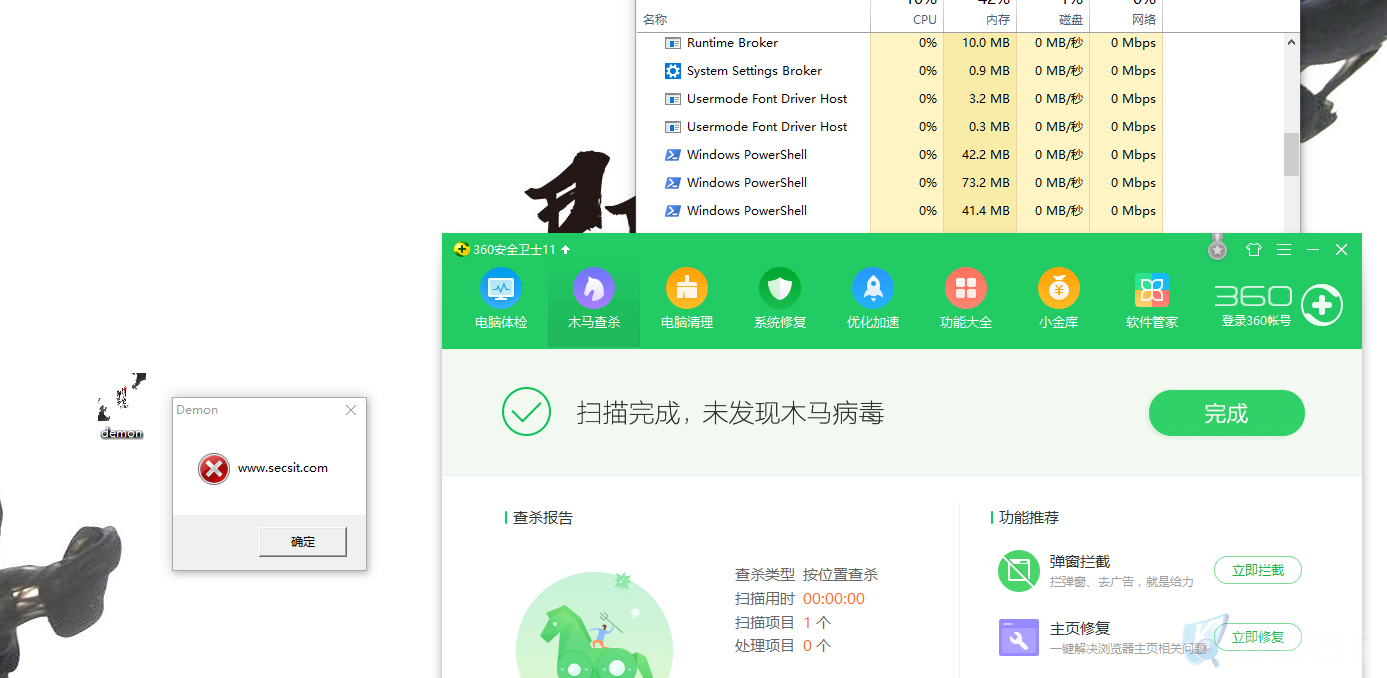Select the demon desktop shortcut icon
The width and height of the screenshot is (1387, 678).
[121, 405]
